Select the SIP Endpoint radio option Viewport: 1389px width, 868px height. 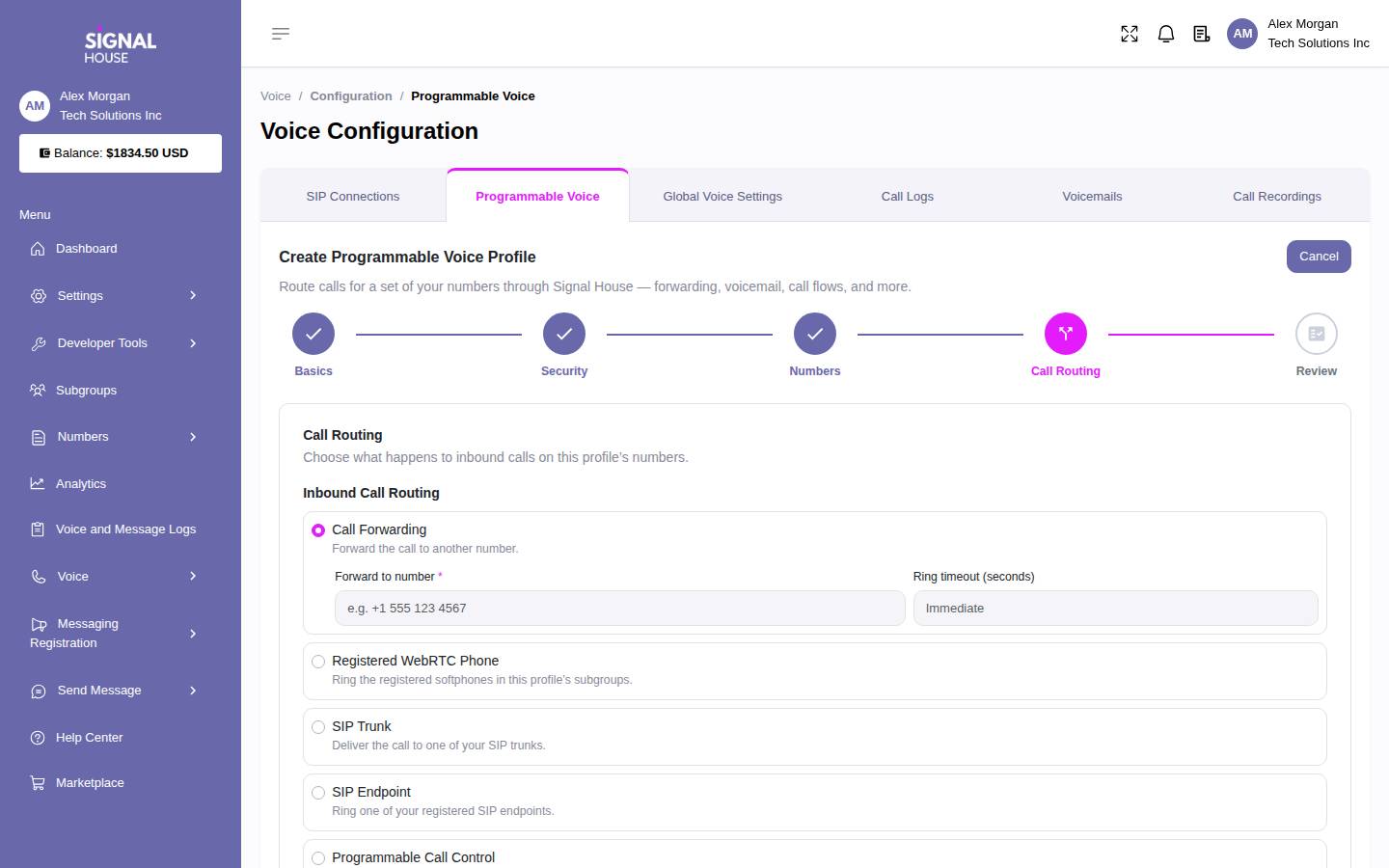click(x=318, y=793)
